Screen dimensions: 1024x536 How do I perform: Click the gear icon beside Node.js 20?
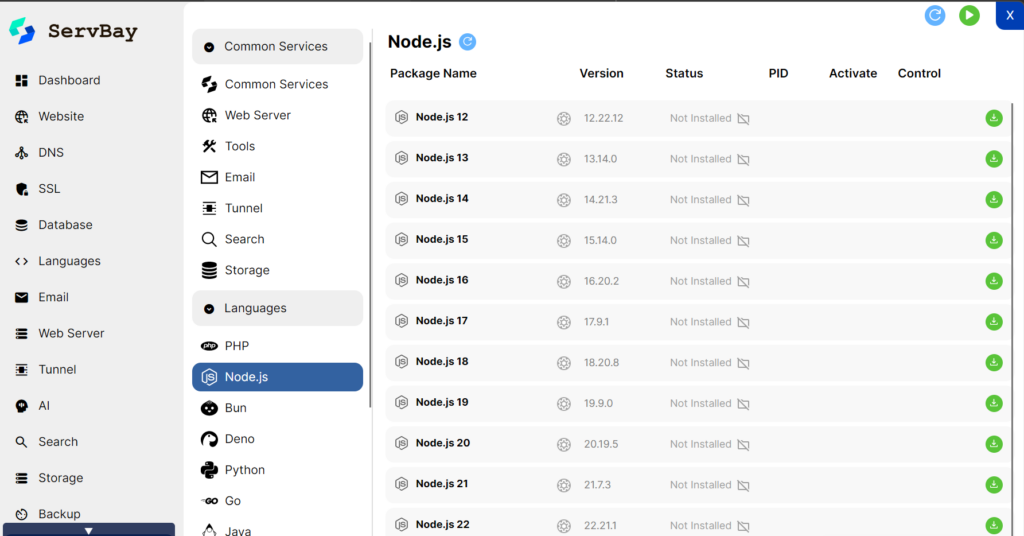564,444
